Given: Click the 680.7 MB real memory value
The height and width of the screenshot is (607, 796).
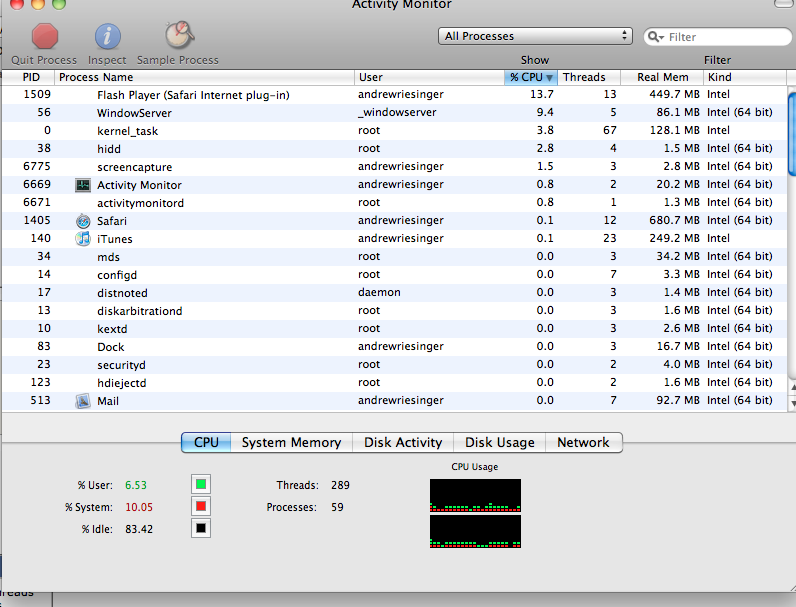Looking at the screenshot, I should click(x=674, y=220).
